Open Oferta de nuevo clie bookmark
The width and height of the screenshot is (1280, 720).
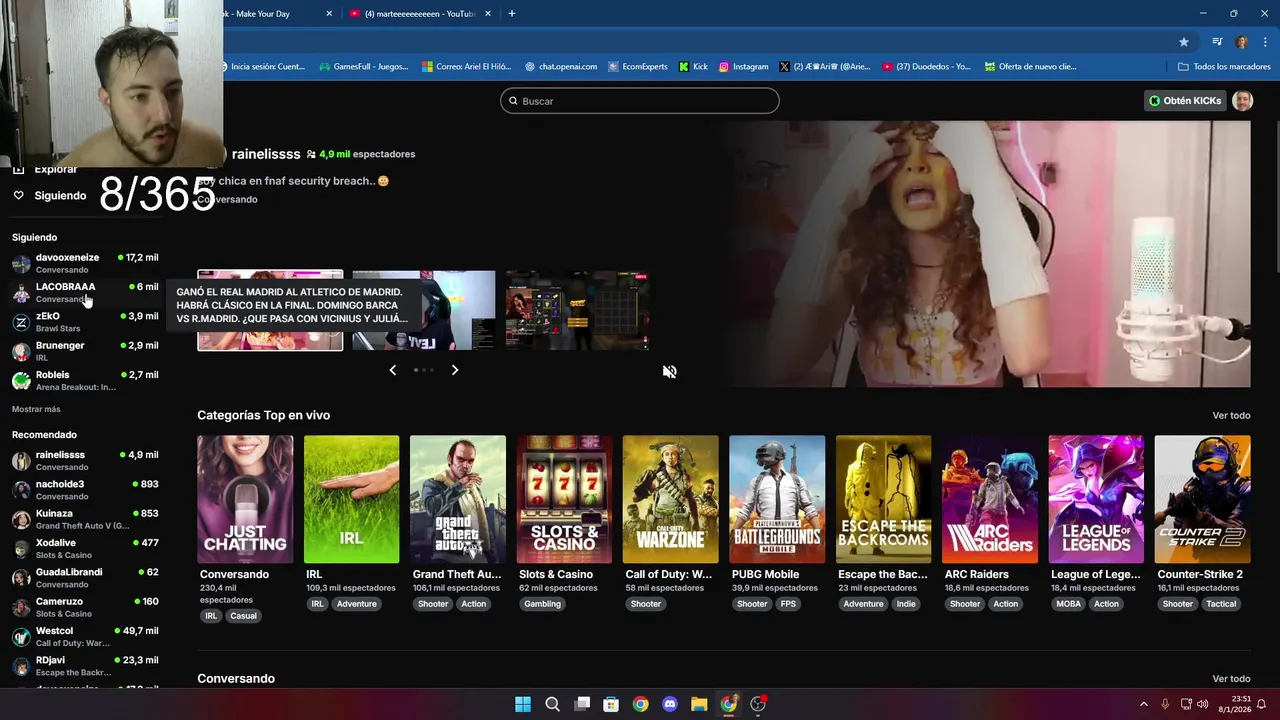tap(1031, 67)
